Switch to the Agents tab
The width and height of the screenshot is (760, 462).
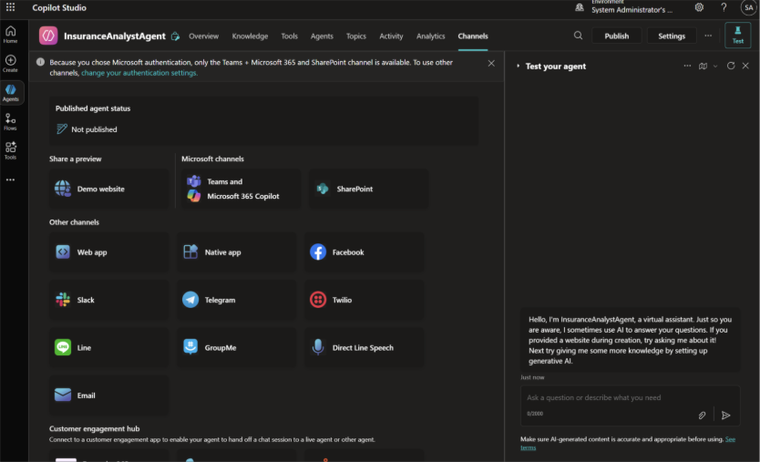(x=322, y=36)
